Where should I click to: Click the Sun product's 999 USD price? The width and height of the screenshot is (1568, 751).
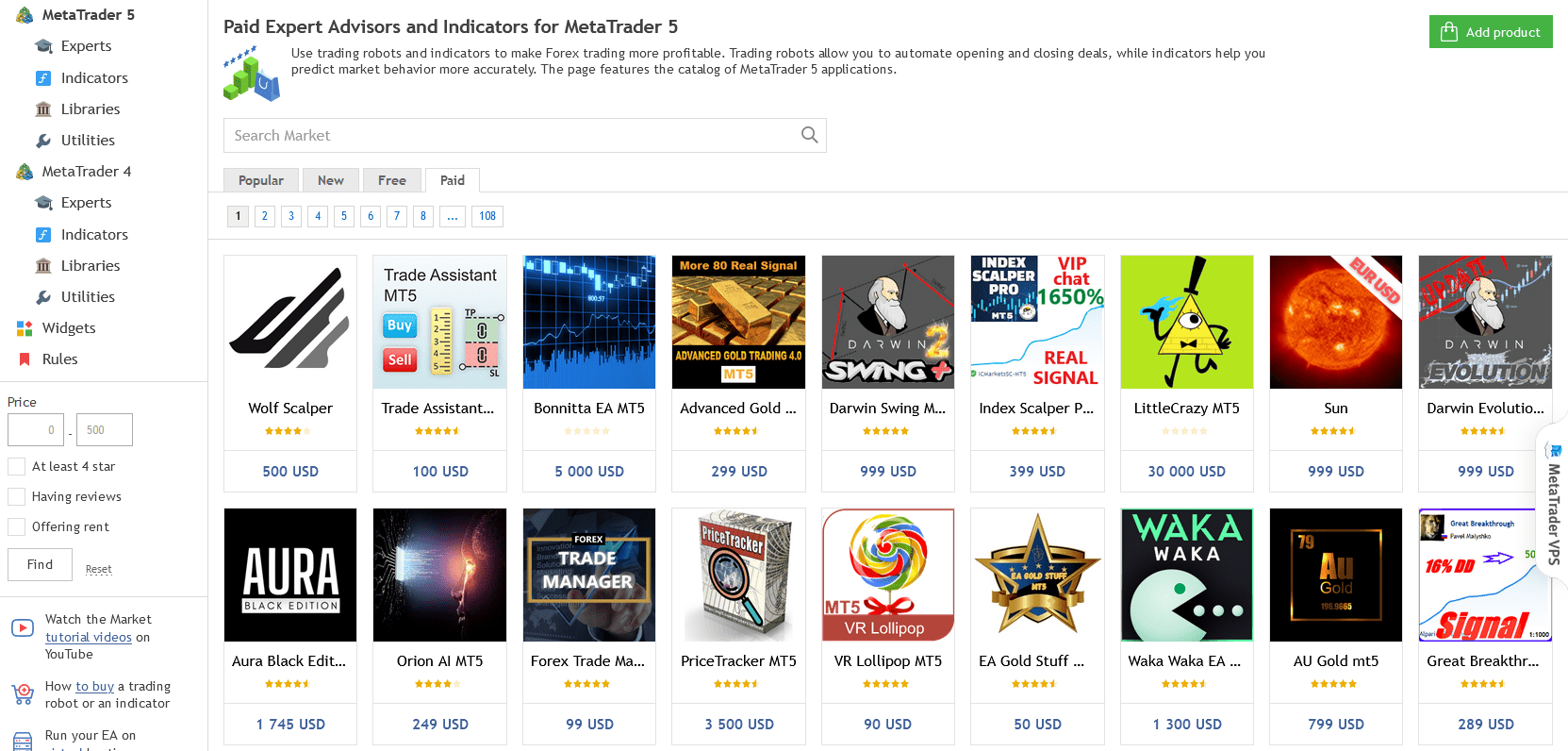(x=1336, y=471)
